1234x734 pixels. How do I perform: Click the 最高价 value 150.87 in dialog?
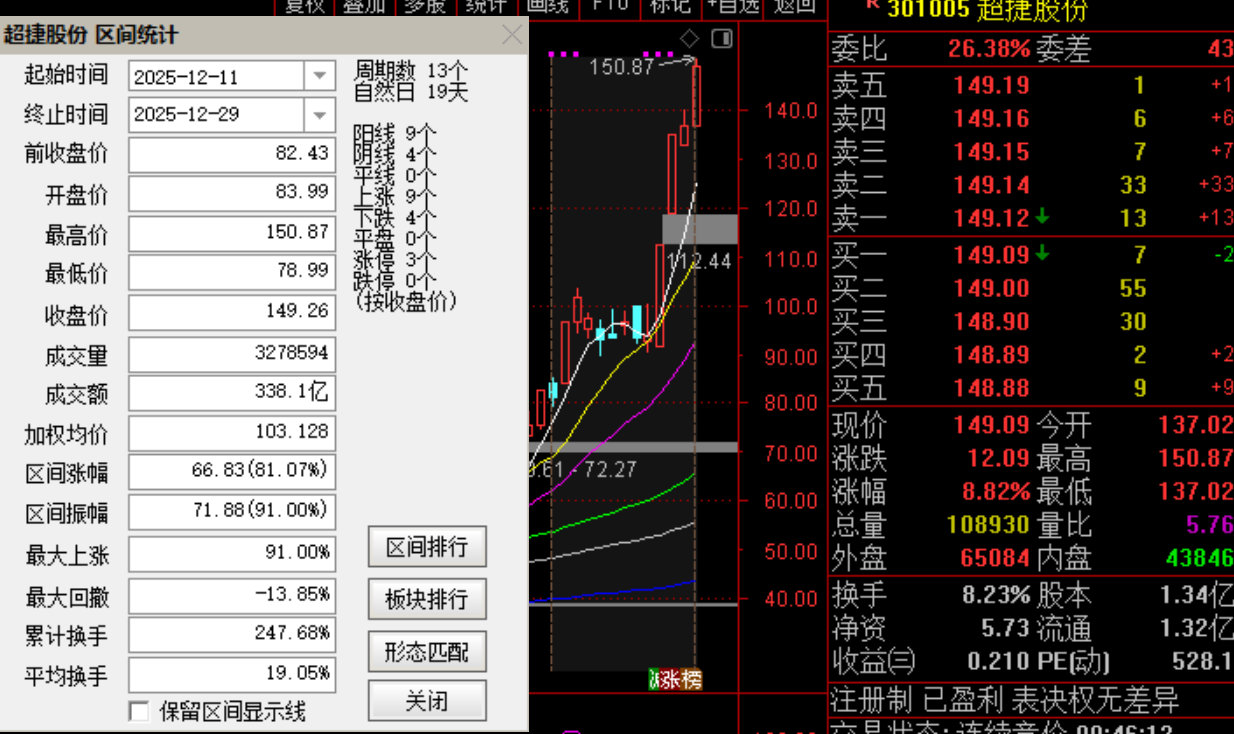(x=232, y=233)
